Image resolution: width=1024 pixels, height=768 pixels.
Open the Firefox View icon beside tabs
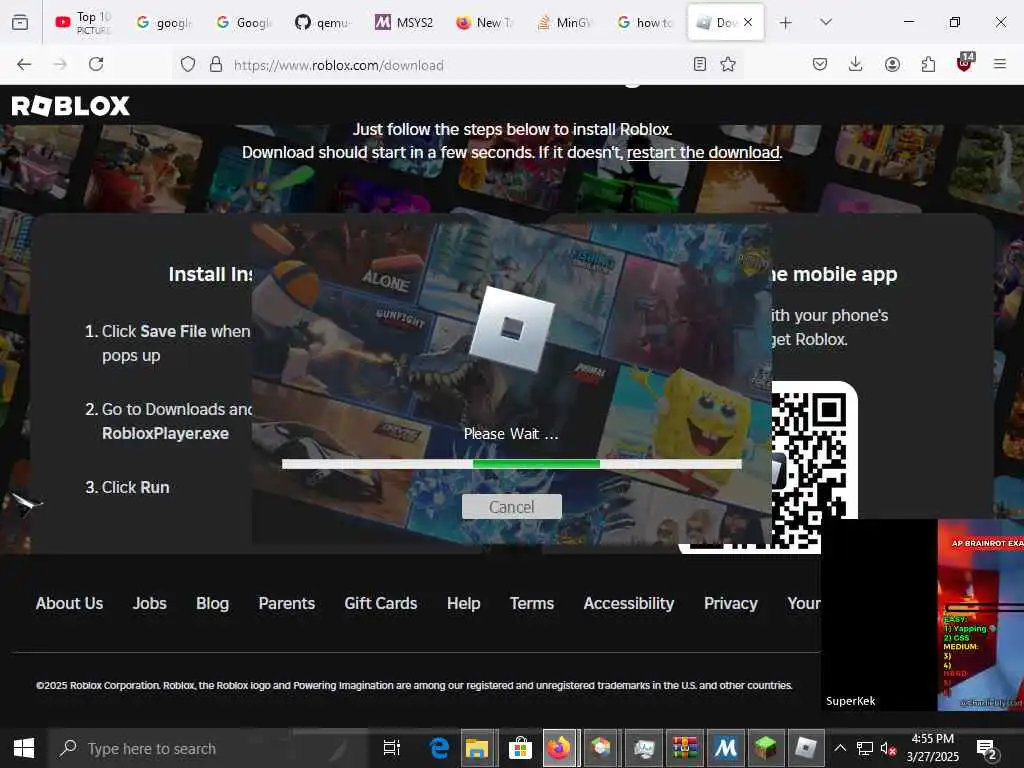coord(20,22)
